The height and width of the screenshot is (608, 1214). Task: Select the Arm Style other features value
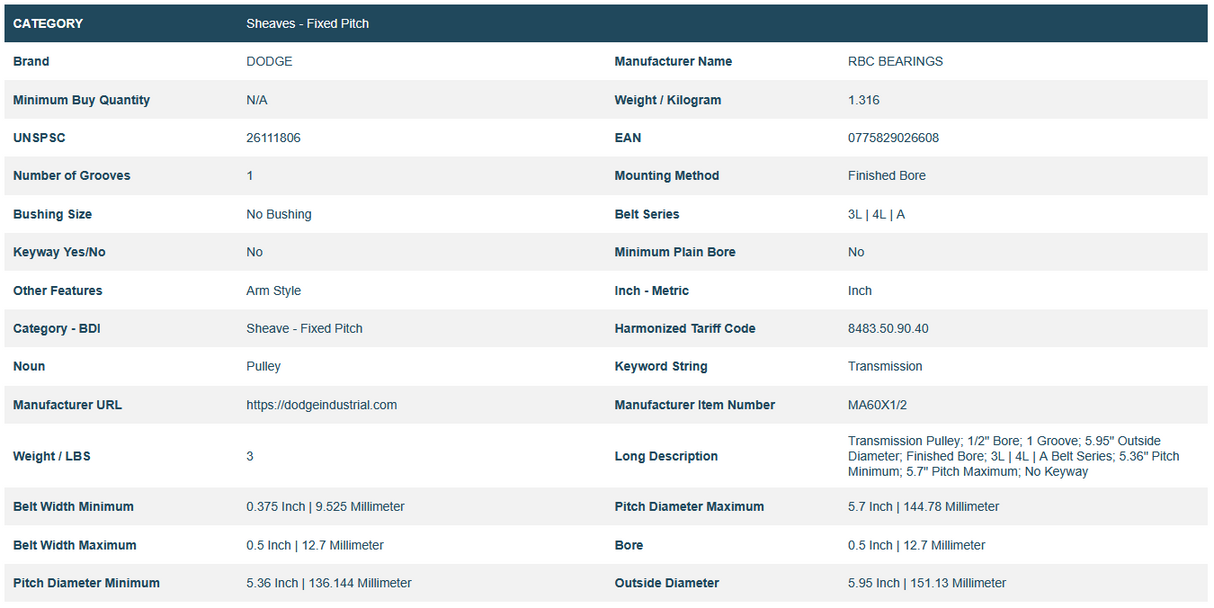click(273, 291)
